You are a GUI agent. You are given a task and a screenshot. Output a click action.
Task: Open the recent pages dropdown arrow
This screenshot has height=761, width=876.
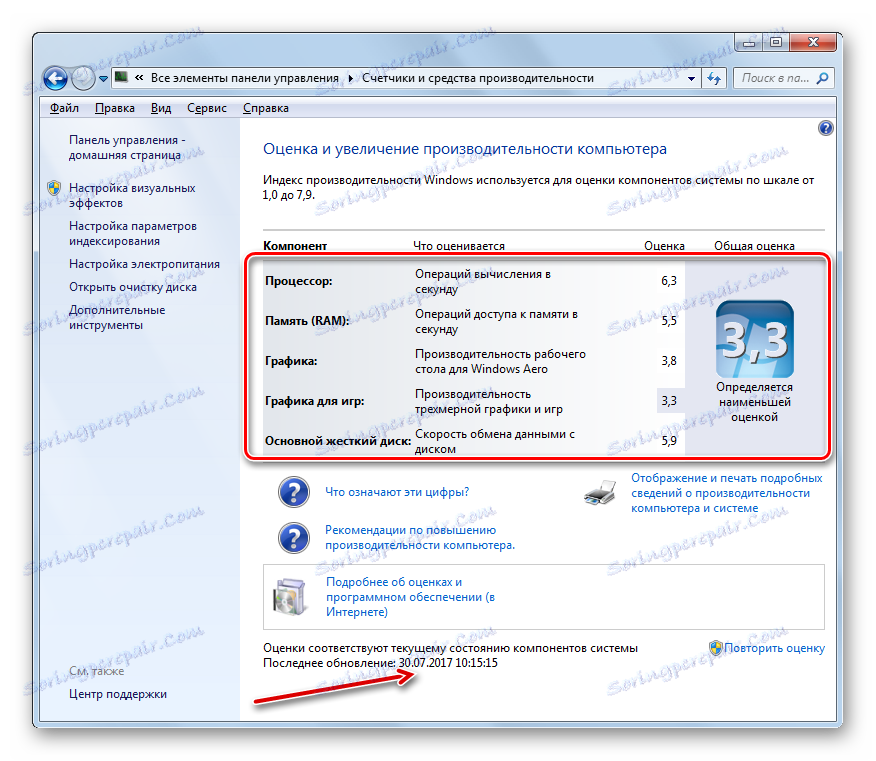coord(103,79)
